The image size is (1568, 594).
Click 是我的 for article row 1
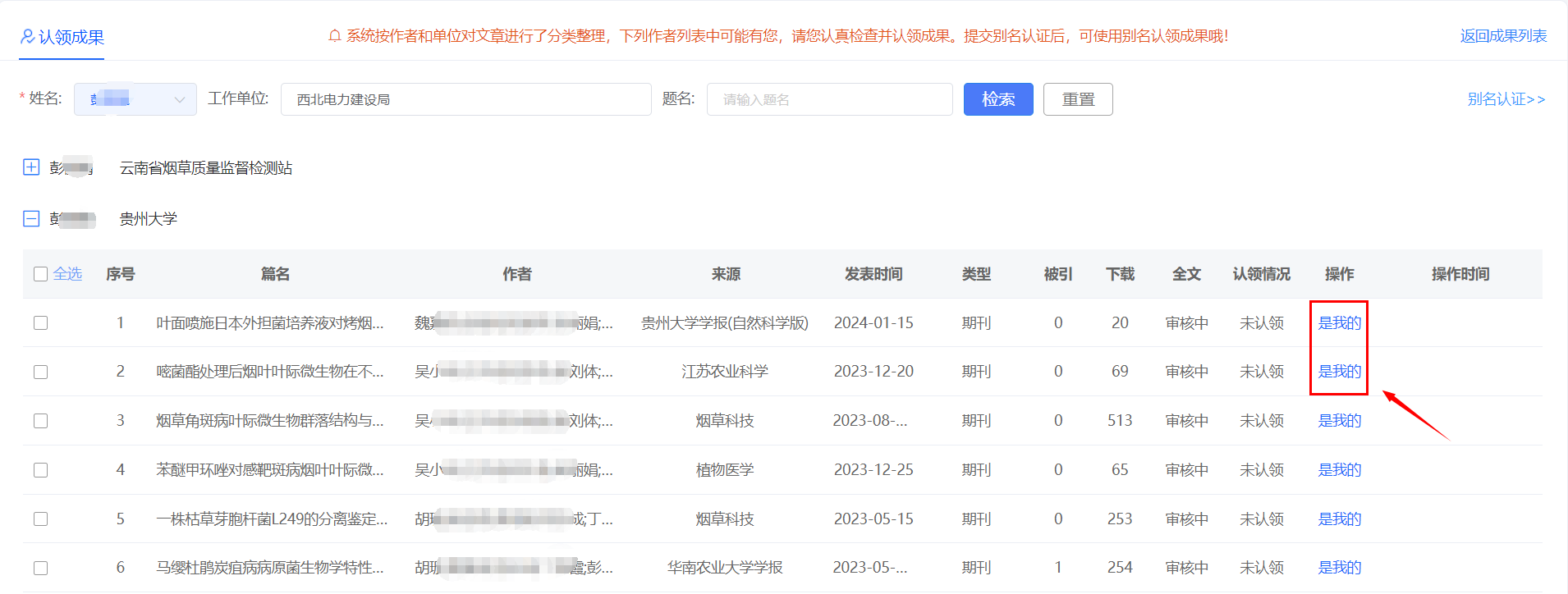pyautogui.click(x=1339, y=323)
